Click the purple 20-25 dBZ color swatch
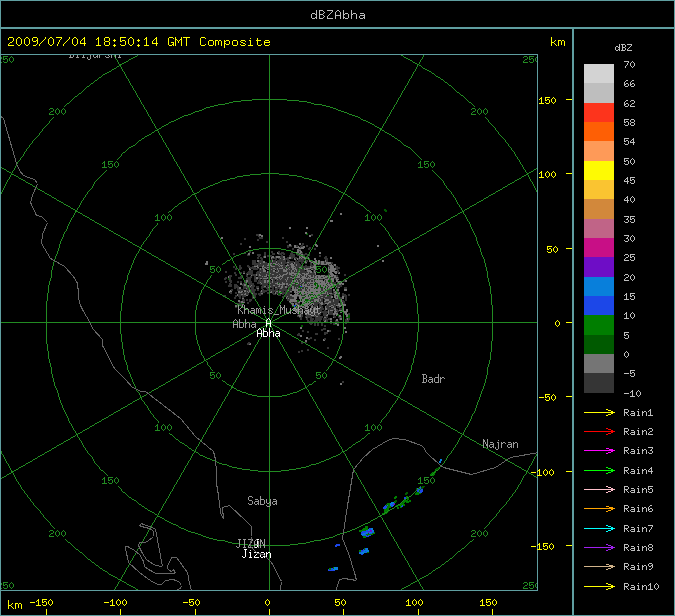Screen dimensions: 675x616 [x=599, y=267]
